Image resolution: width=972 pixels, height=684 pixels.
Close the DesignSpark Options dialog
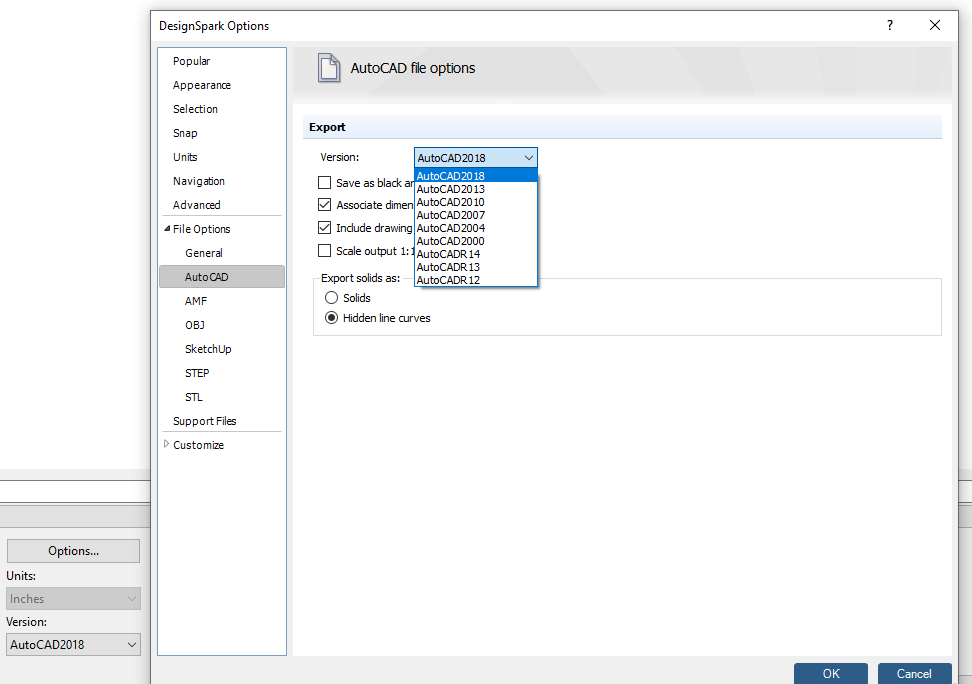tap(935, 25)
